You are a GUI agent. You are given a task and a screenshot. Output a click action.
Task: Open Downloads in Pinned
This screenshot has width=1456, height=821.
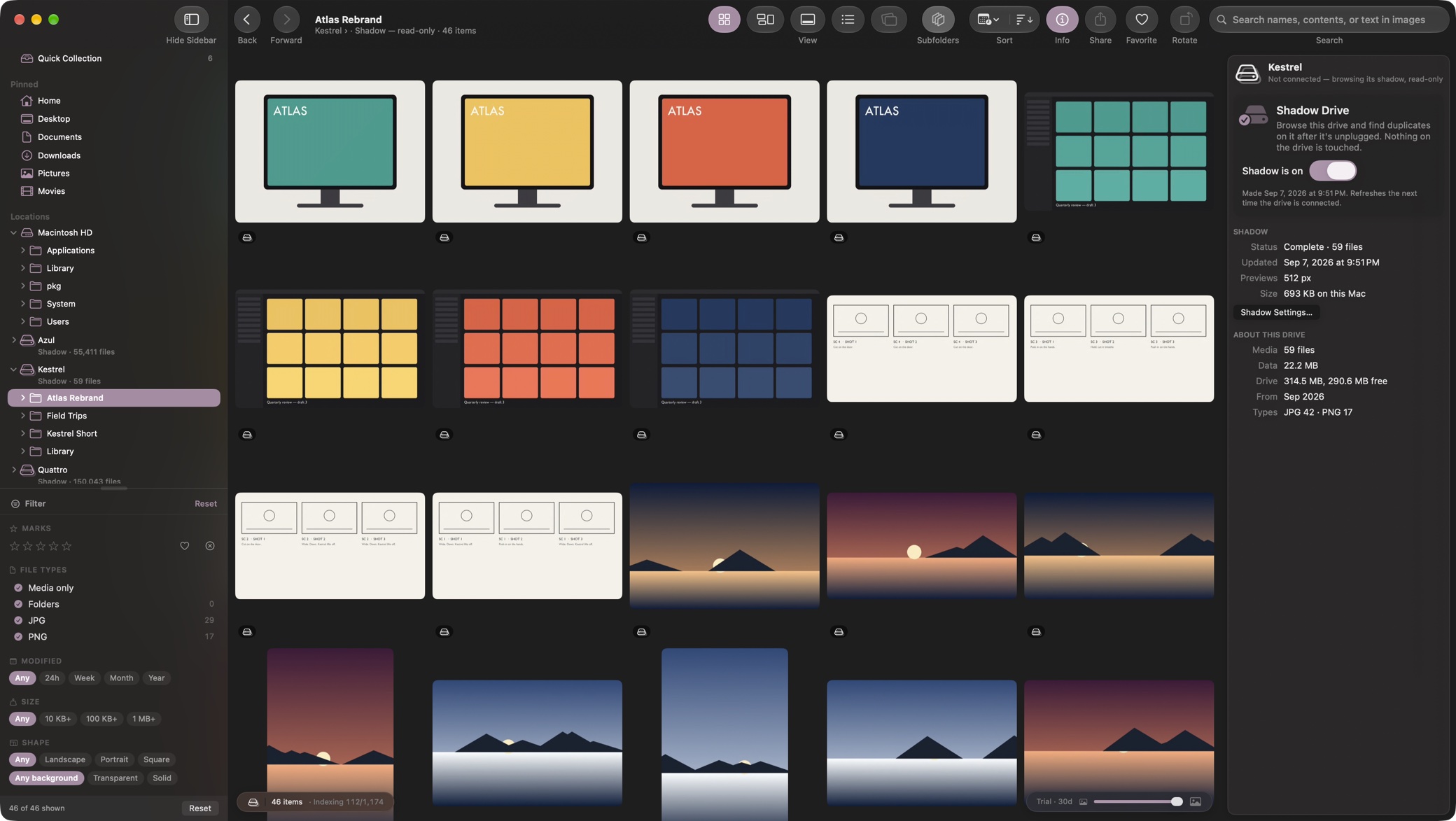click(114, 155)
